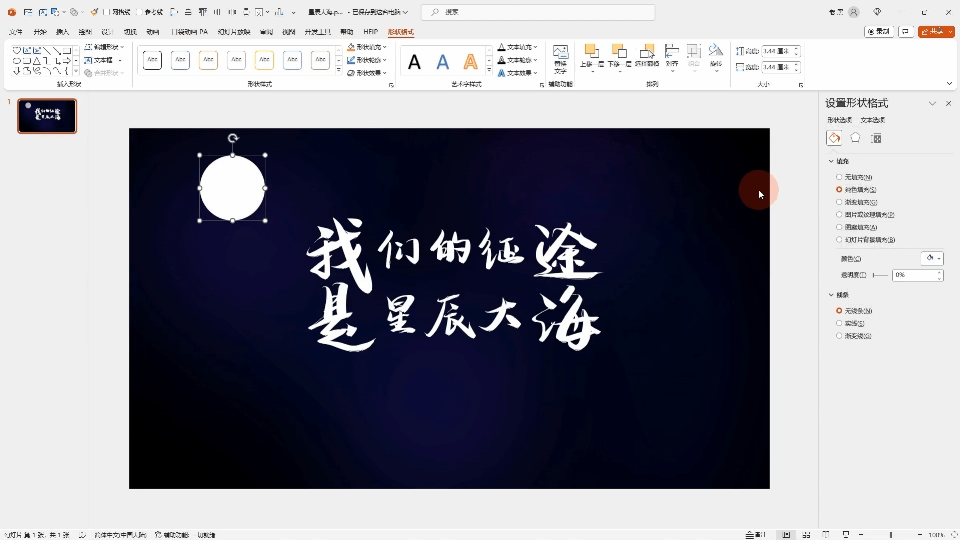This screenshot has width=960, height=540.
Task: Select Gradient fill (渐变填充) radio option
Action: (839, 202)
